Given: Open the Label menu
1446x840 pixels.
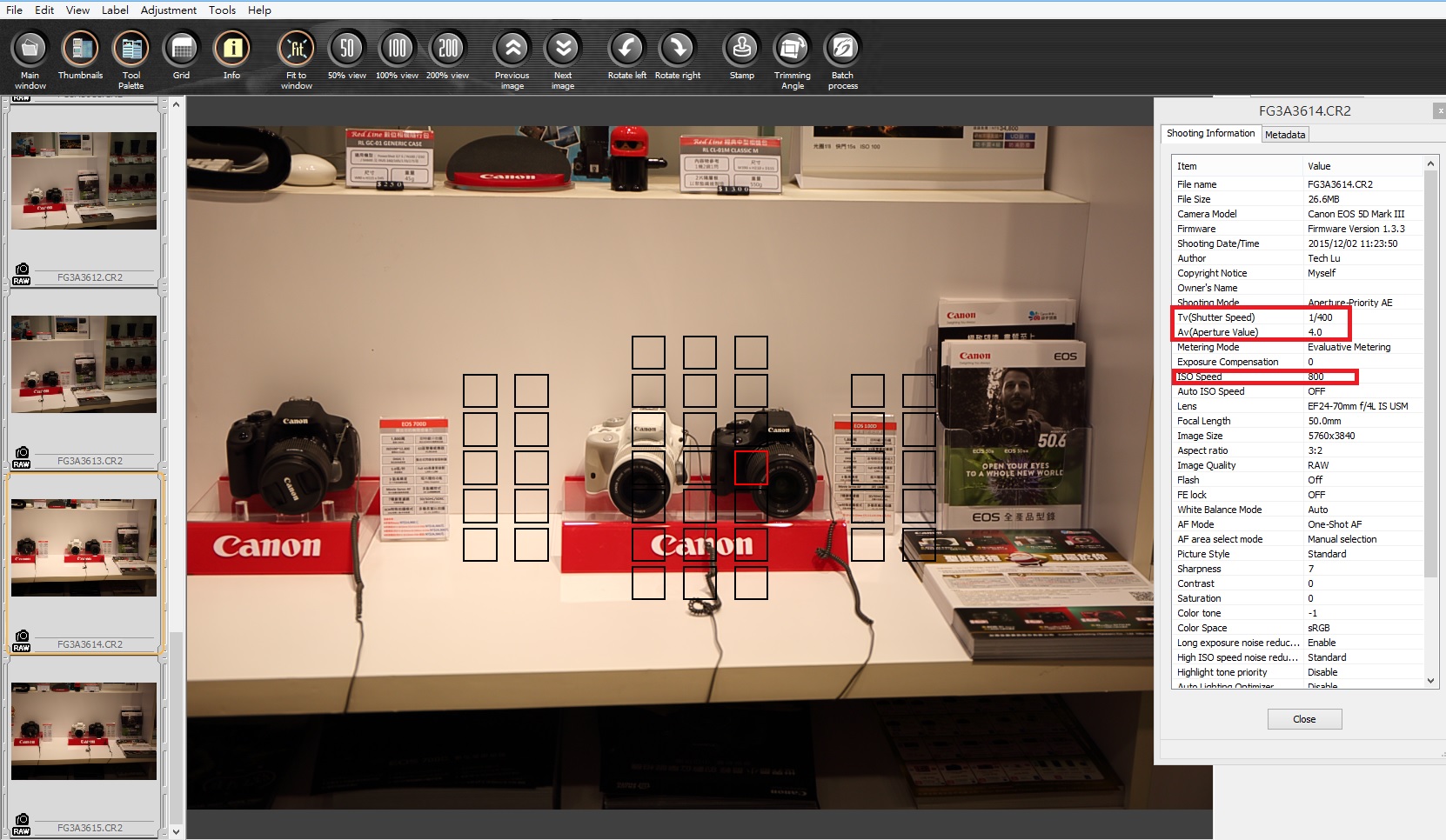Looking at the screenshot, I should 115,10.
